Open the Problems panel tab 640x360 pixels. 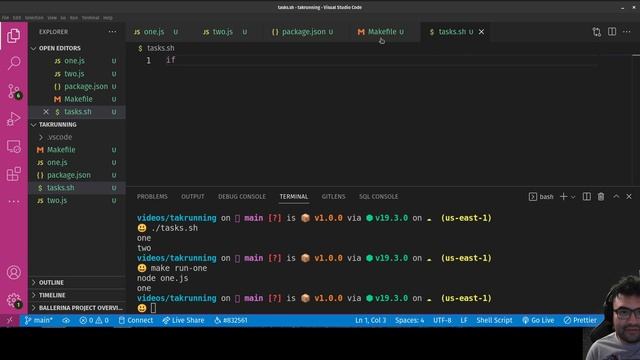(152, 197)
